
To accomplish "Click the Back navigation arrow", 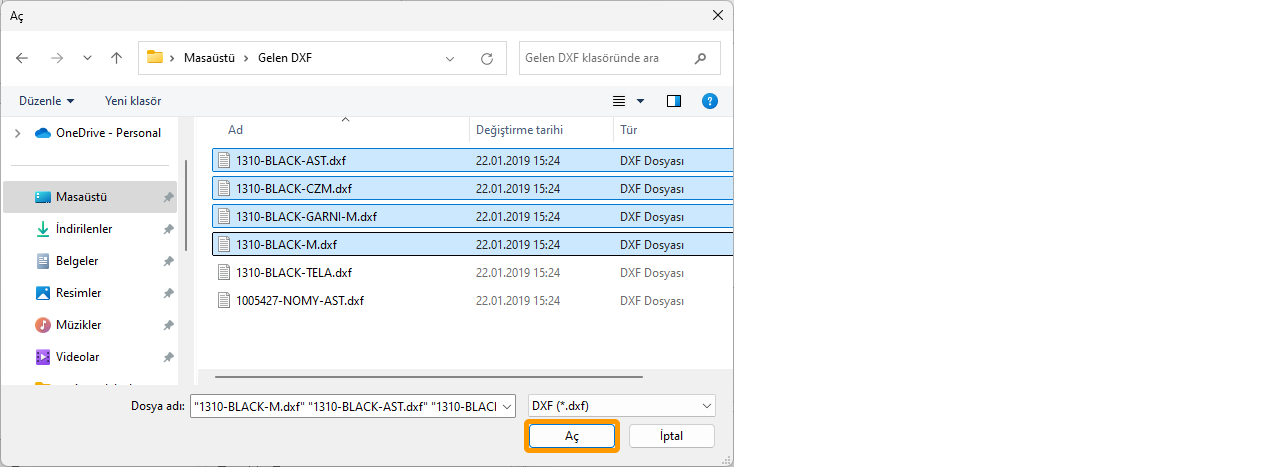I will (23, 58).
